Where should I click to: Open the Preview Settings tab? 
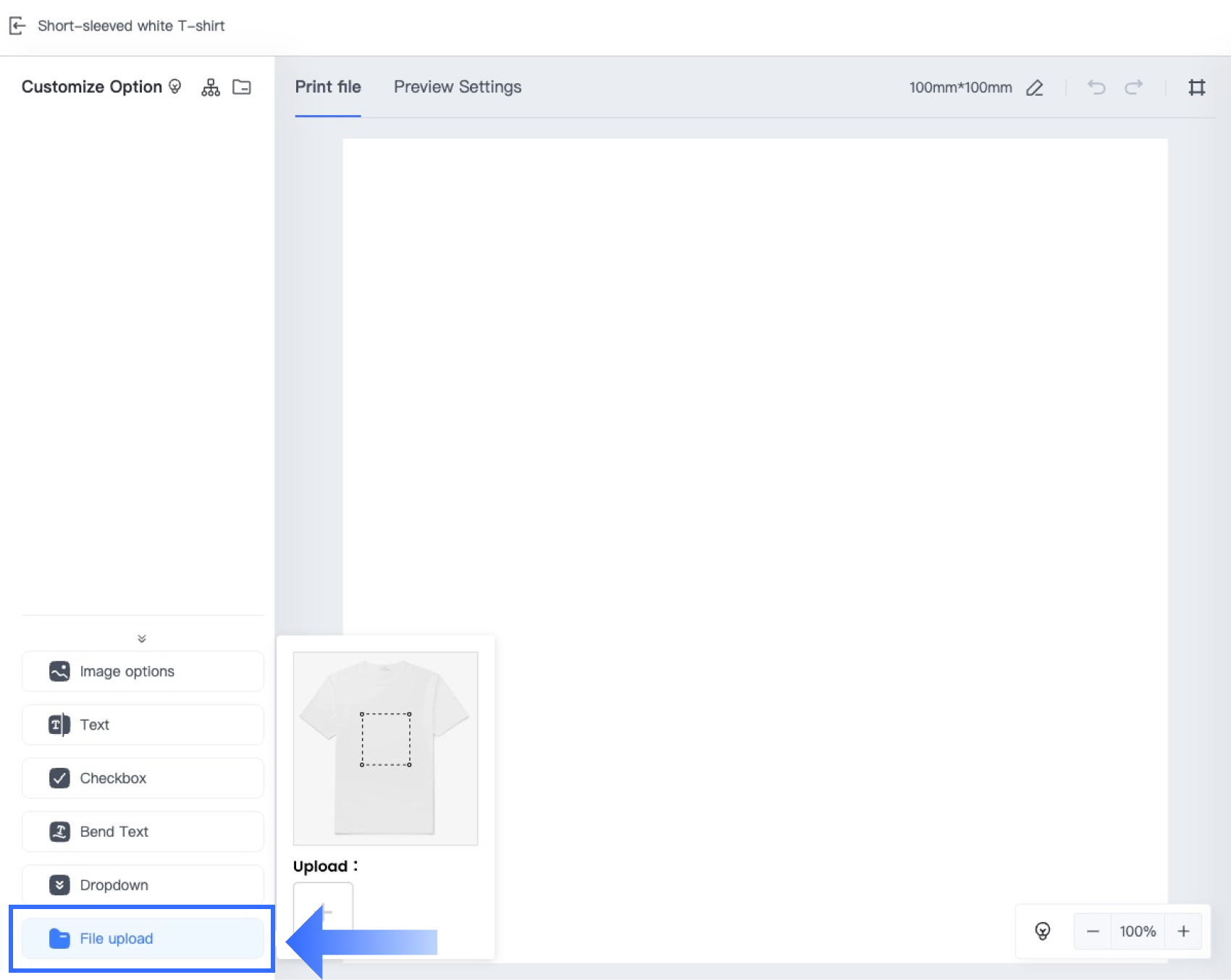pos(458,87)
